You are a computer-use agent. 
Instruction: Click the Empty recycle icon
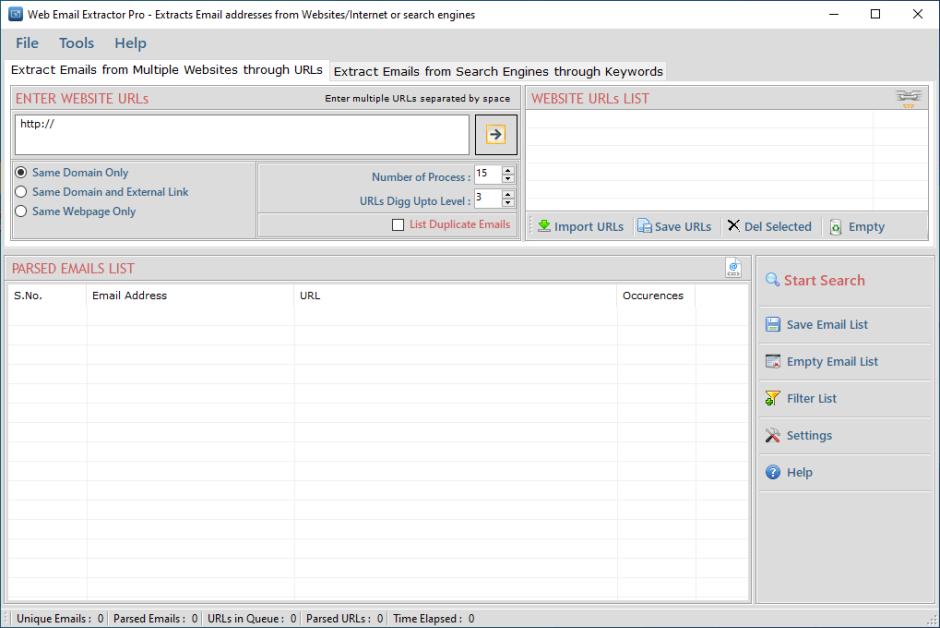(835, 227)
